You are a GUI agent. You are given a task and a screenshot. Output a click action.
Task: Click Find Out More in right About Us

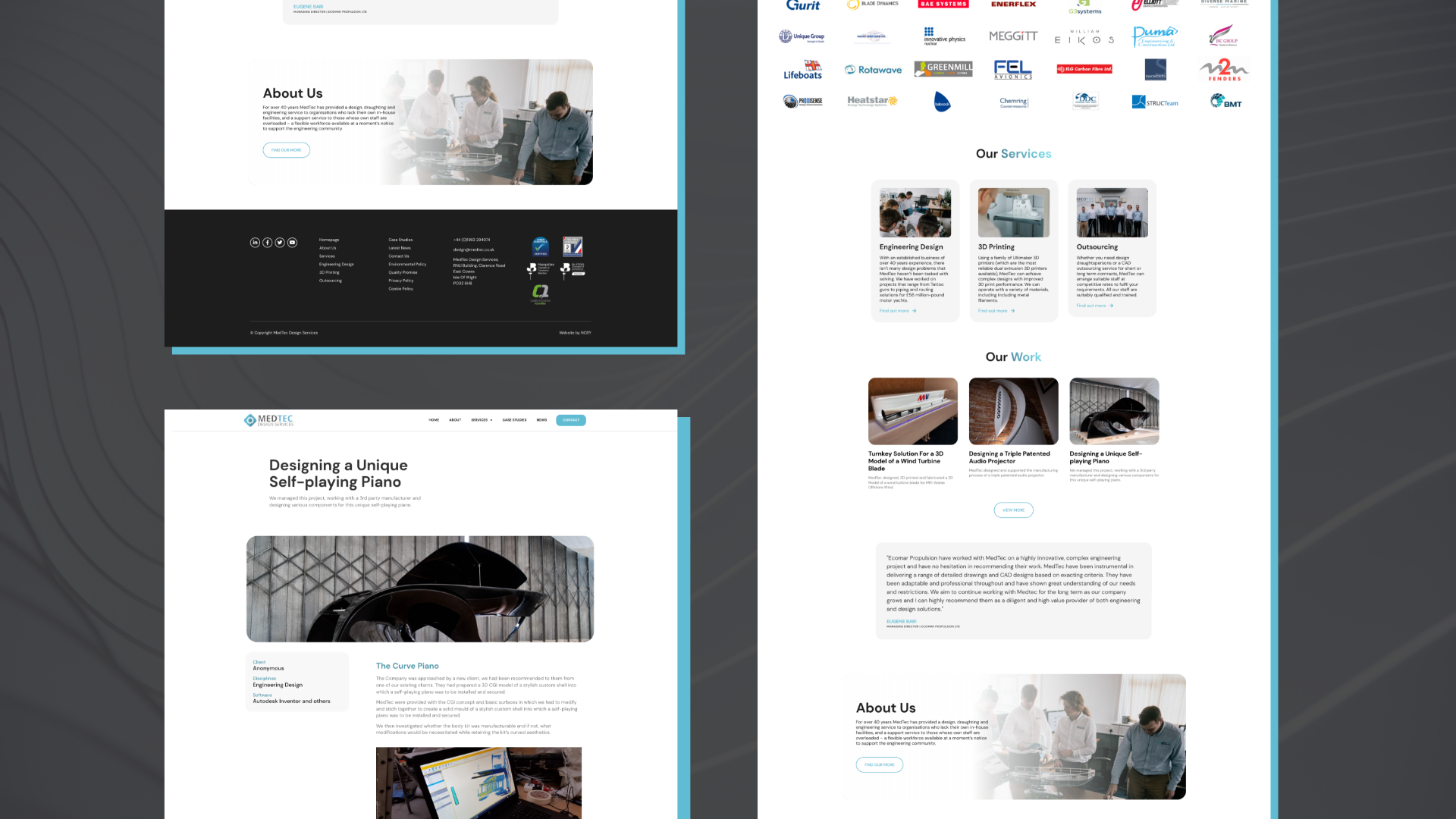click(880, 764)
